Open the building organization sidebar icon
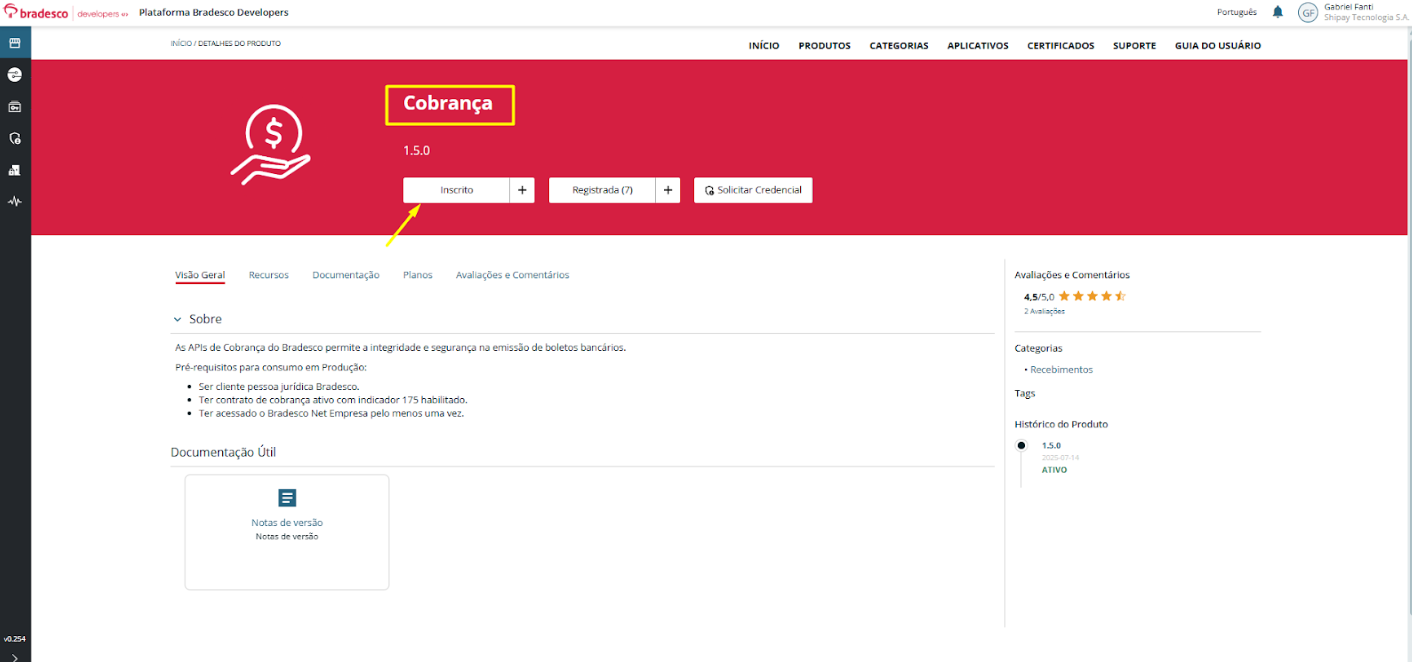The height and width of the screenshot is (662, 1412). [x=15, y=170]
